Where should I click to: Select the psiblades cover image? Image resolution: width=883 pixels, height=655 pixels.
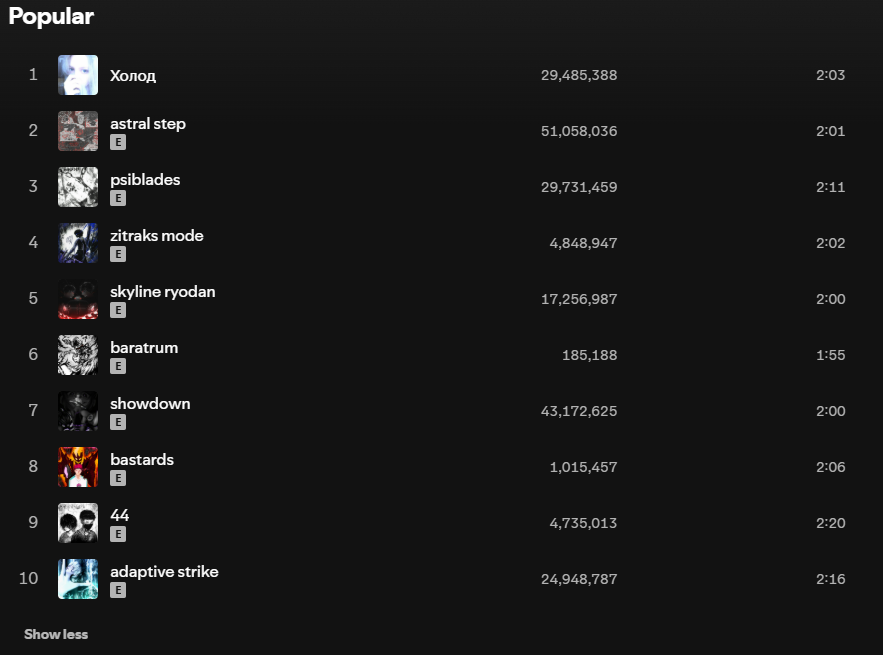78,187
